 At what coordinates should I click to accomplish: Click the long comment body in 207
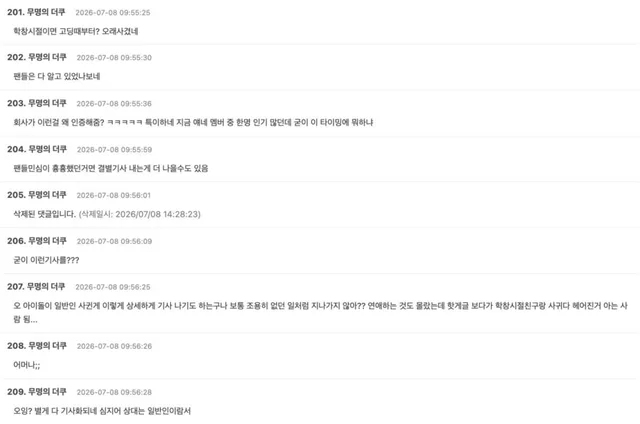[x=320, y=313]
